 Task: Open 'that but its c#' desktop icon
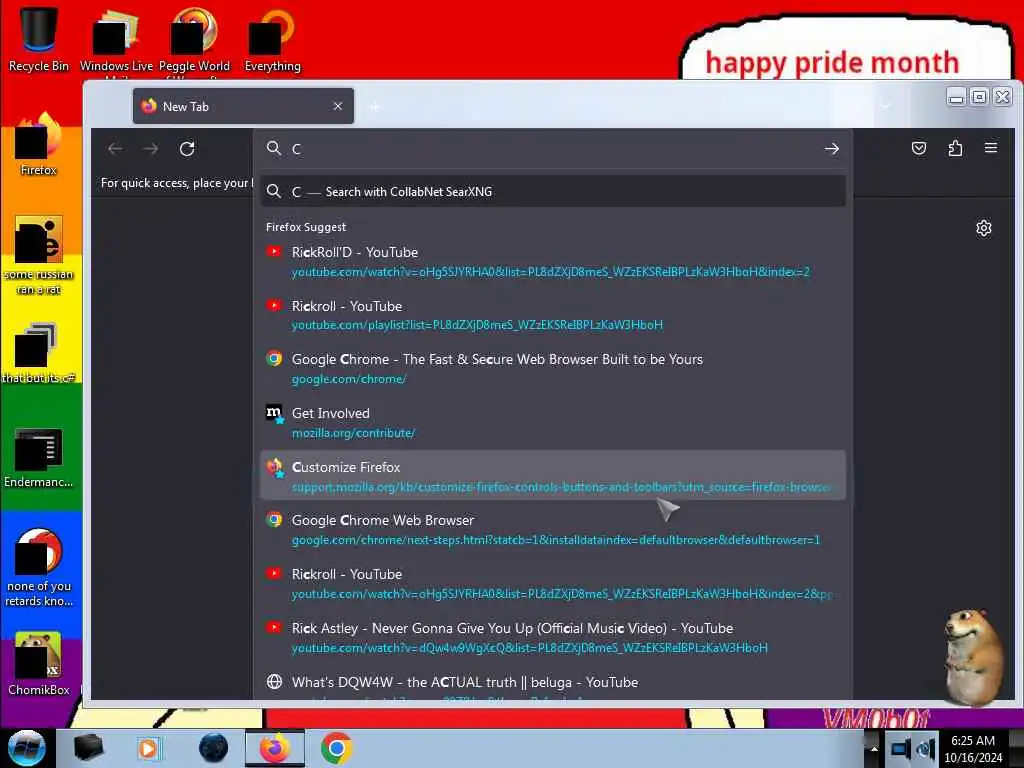[x=39, y=353]
